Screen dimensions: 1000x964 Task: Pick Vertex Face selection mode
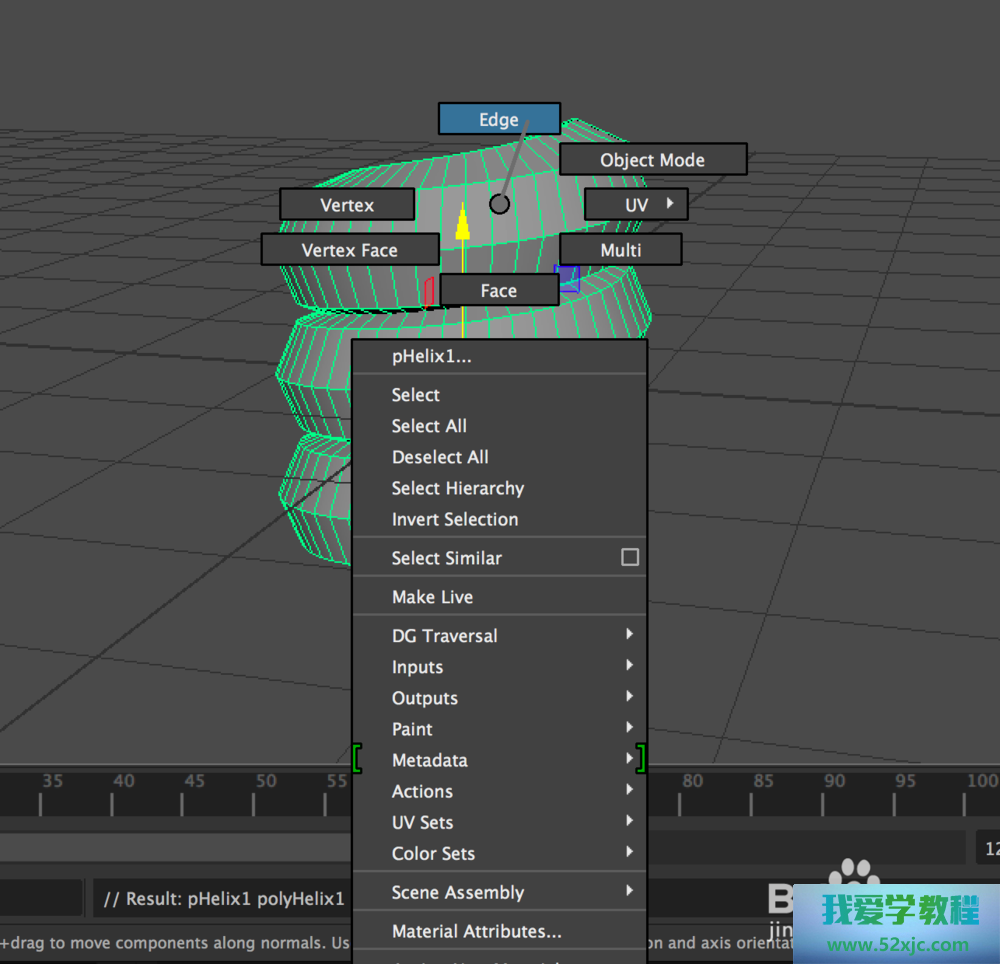pyautogui.click(x=349, y=250)
